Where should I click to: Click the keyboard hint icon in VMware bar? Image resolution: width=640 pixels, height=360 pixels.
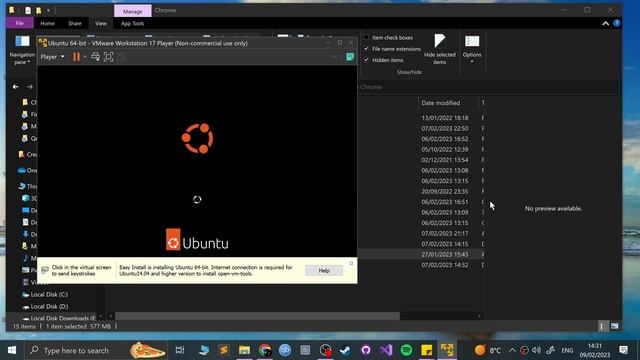[x=45, y=270]
